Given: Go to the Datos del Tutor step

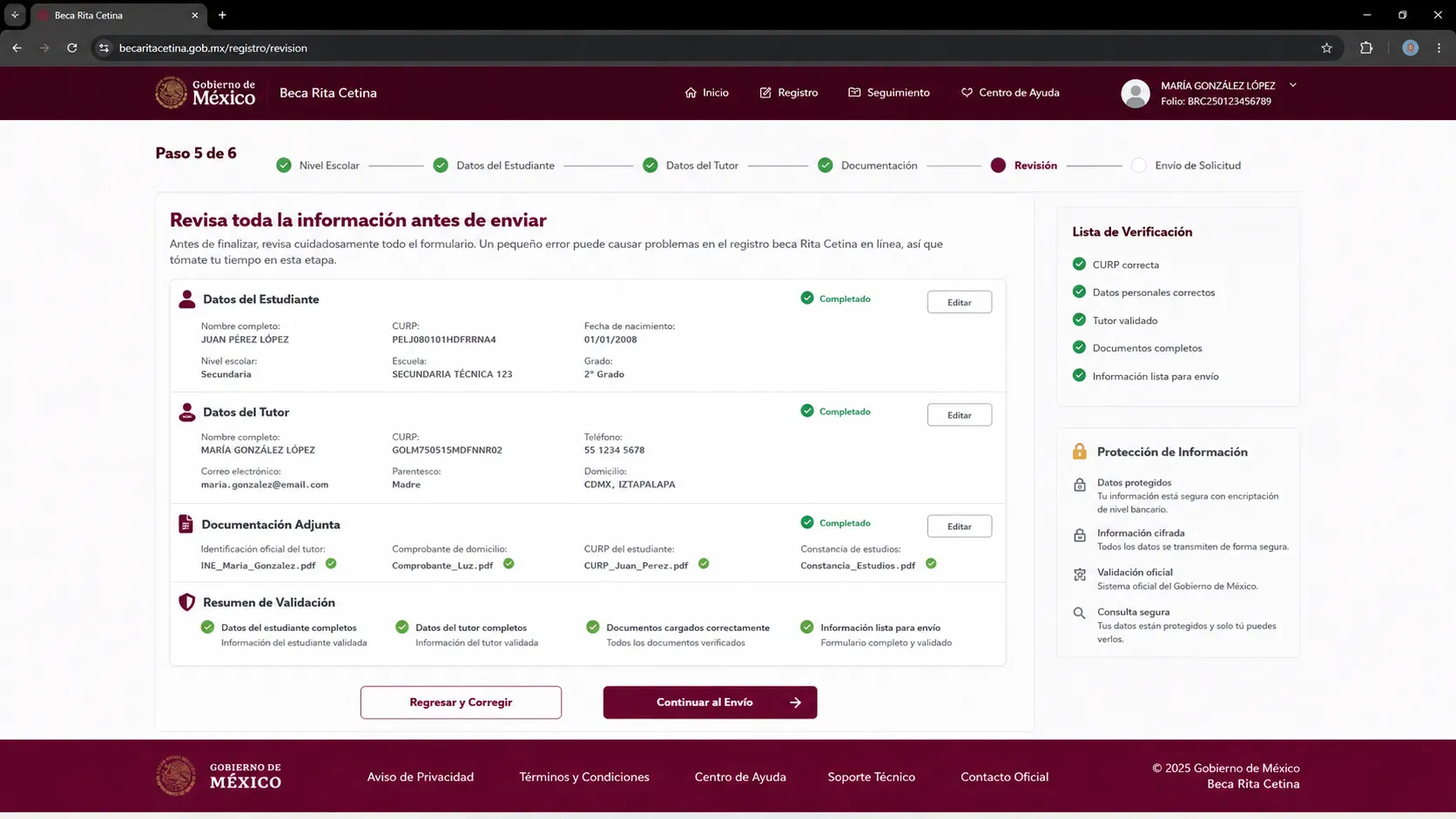Looking at the screenshot, I should pos(691,165).
